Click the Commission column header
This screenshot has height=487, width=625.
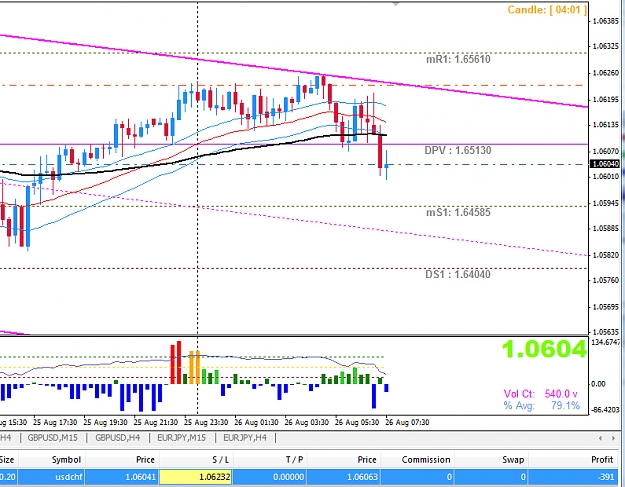[417, 460]
